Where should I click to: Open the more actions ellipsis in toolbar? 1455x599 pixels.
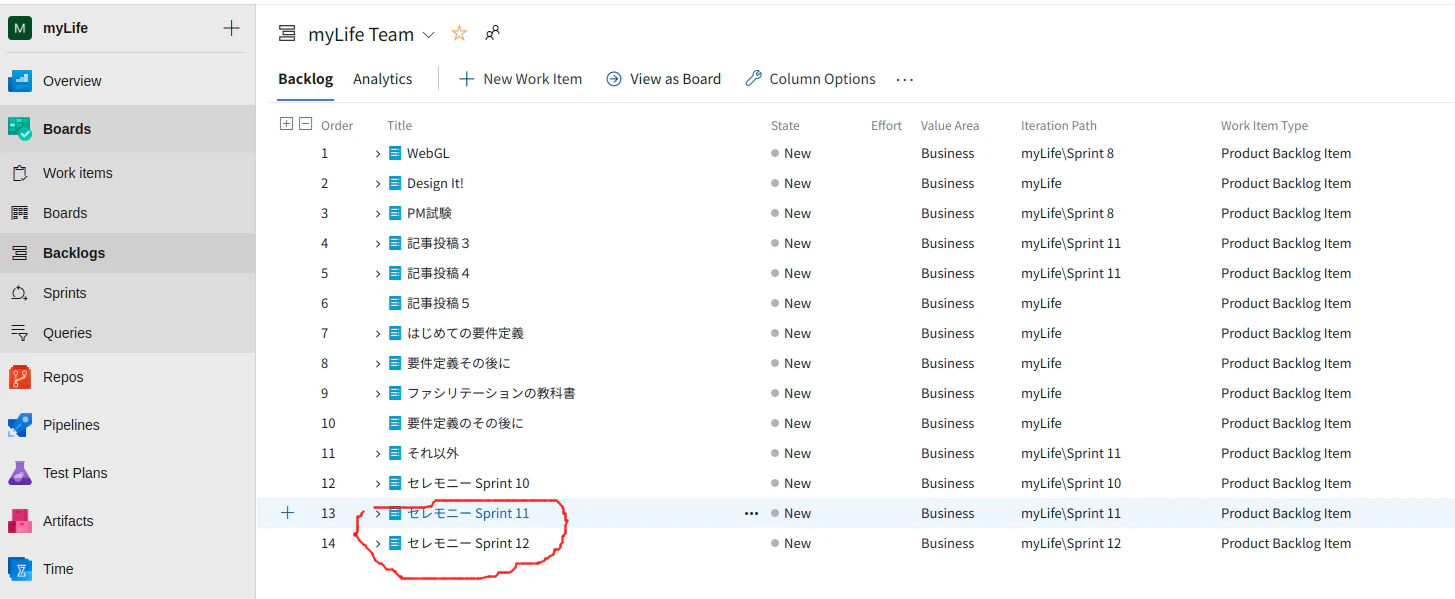pyautogui.click(x=905, y=79)
